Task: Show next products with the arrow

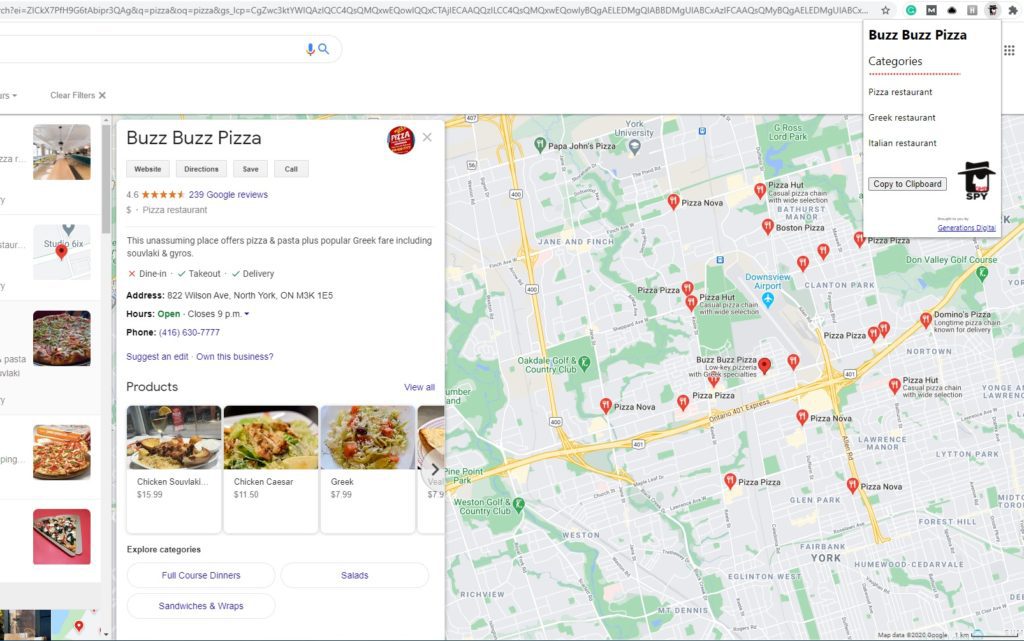Action: point(434,469)
